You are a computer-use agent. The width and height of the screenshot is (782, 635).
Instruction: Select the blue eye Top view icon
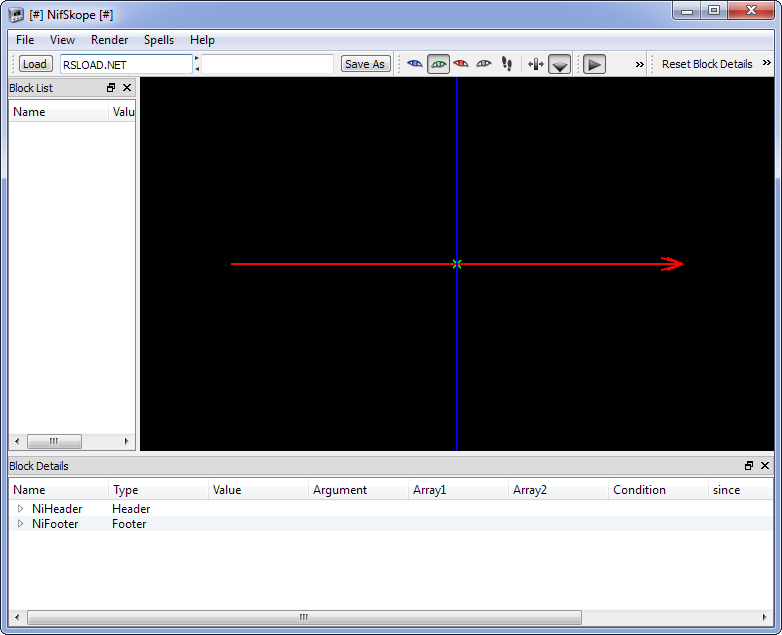tap(414, 64)
